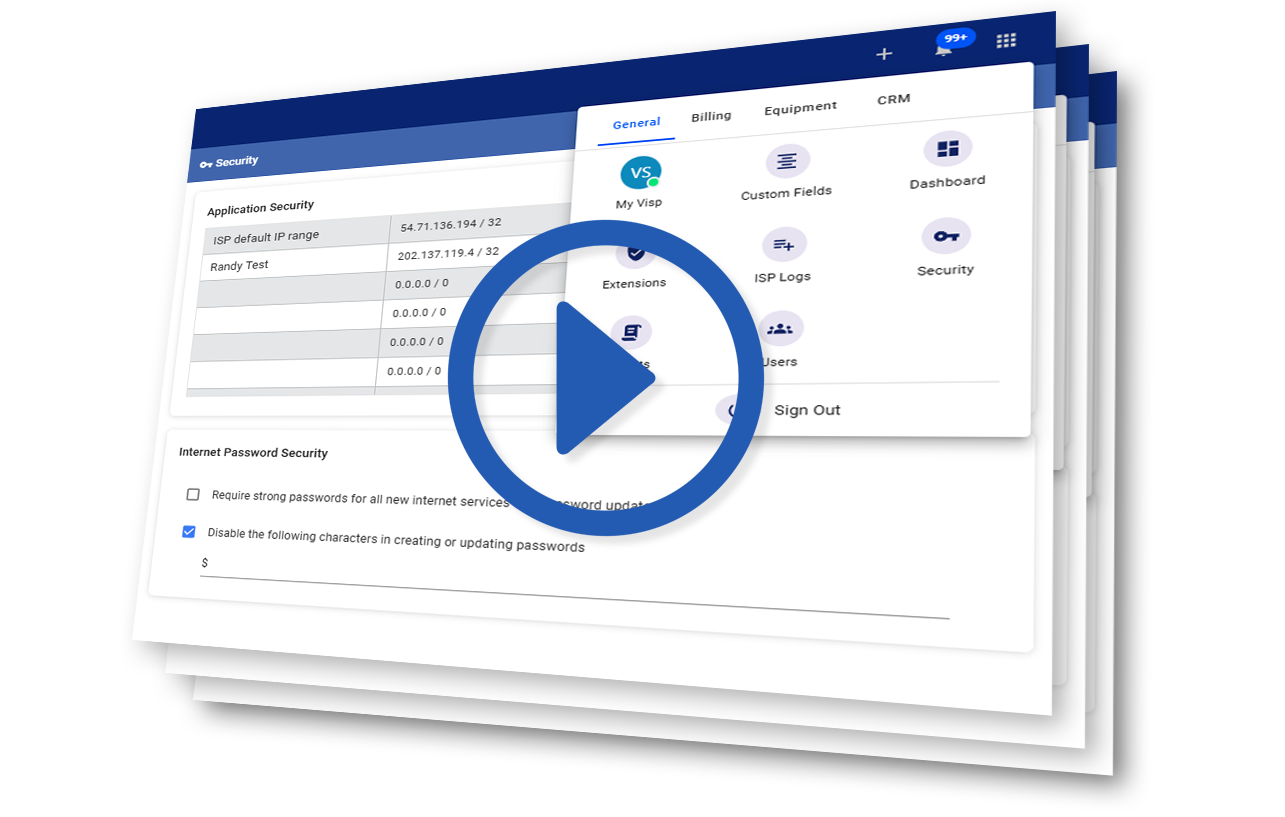
Task: Select the ISP default IP range cell
Action: tap(298, 233)
